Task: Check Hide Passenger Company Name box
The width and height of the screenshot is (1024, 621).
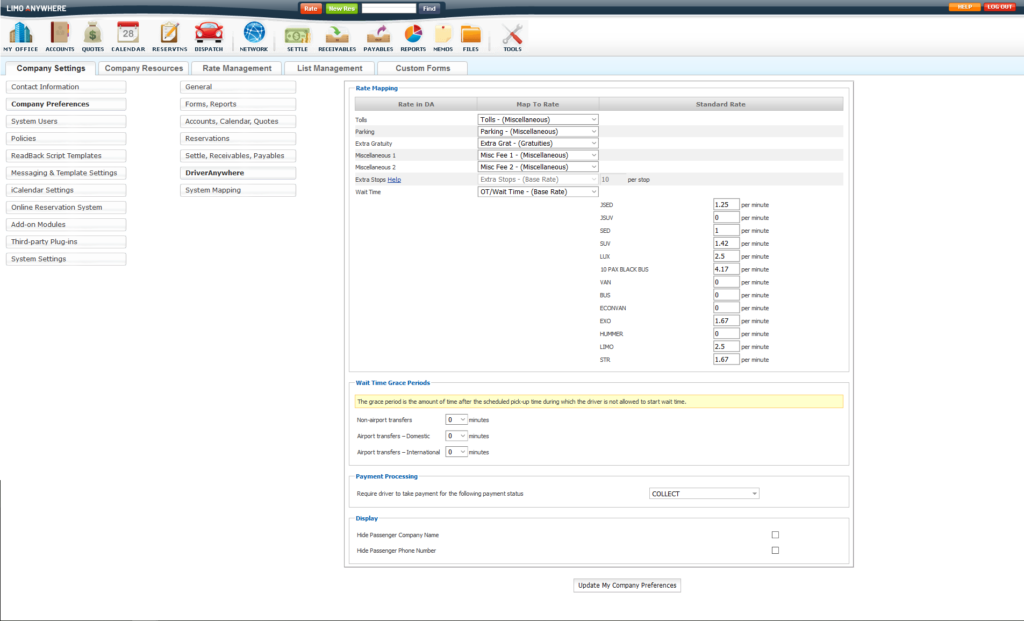Action: pyautogui.click(x=775, y=535)
